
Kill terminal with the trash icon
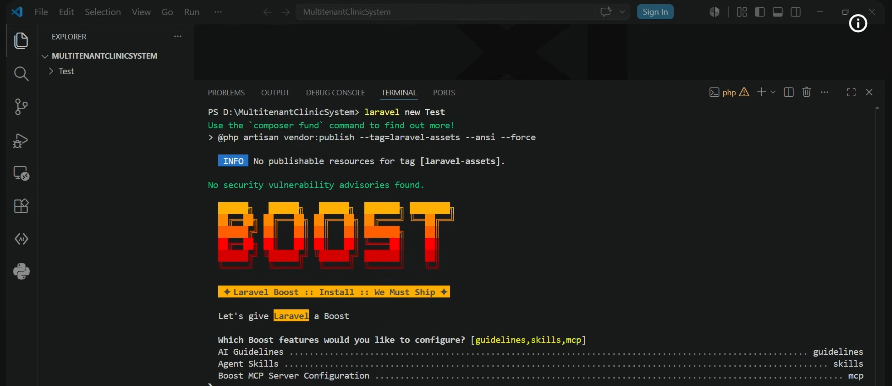click(806, 92)
